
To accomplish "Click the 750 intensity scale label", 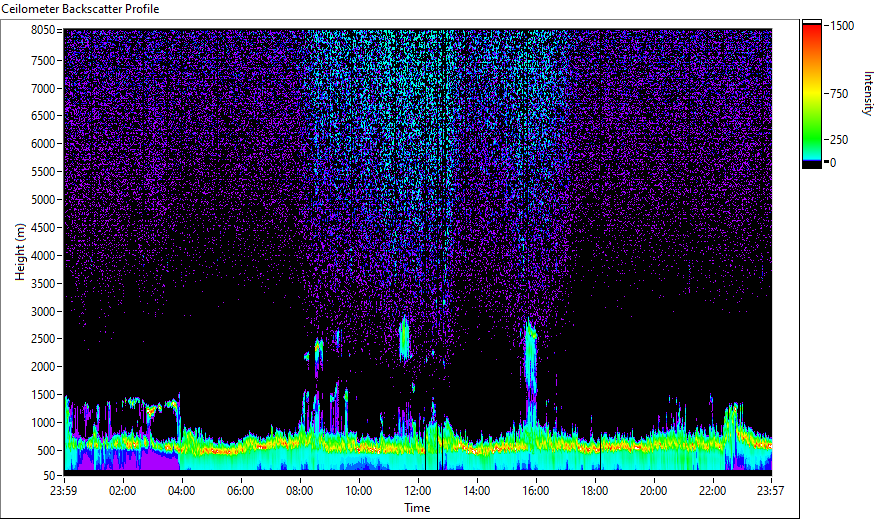I will click(839, 94).
